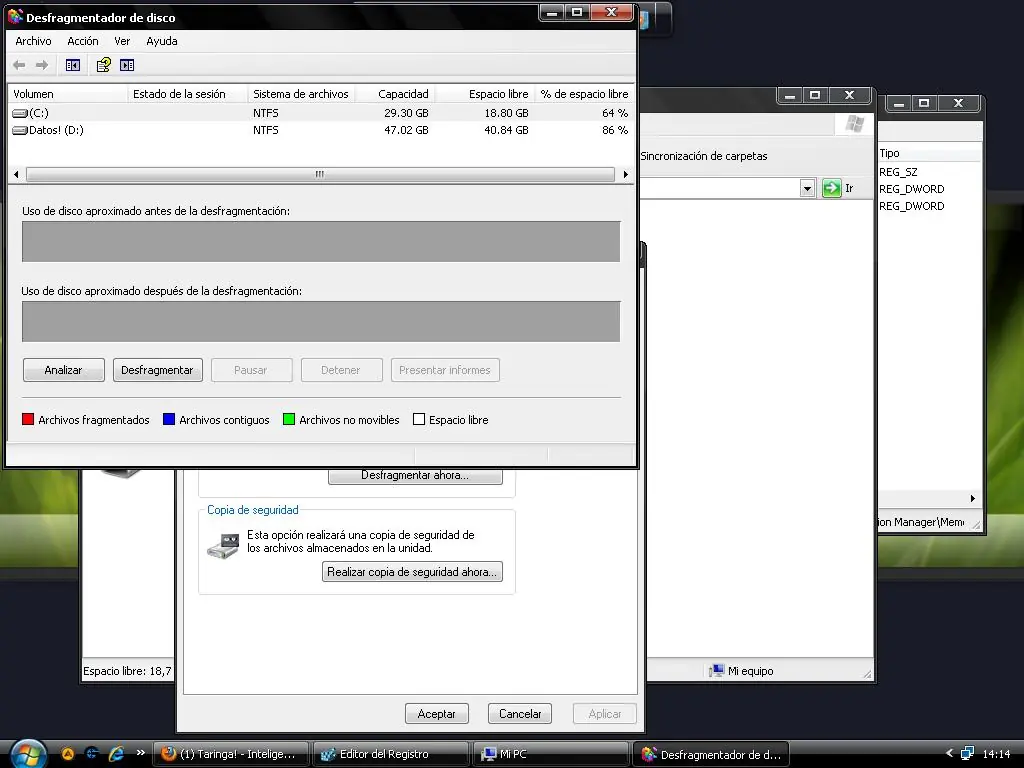The height and width of the screenshot is (768, 1024).
Task: Click the backup drive icon in properties dialog
Action: pos(223,546)
